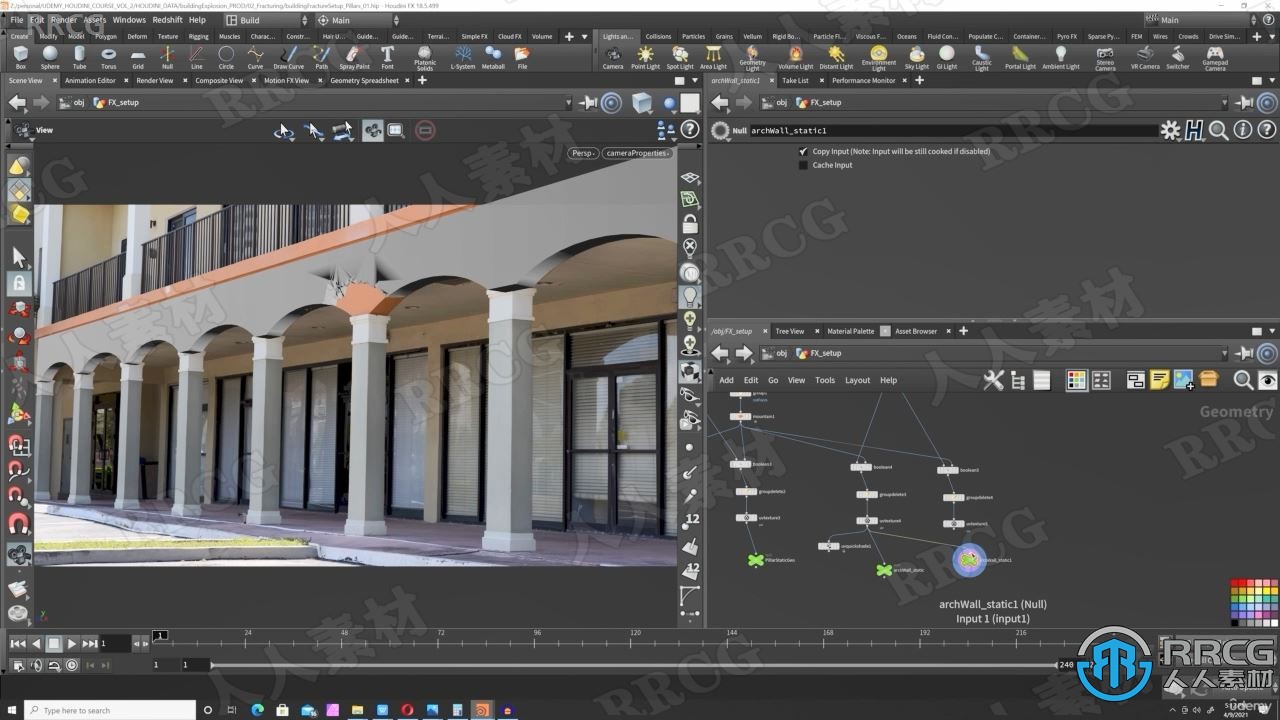The image size is (1280, 720).
Task: Expand the Scene View path dropdown arrow
Action: (569, 102)
